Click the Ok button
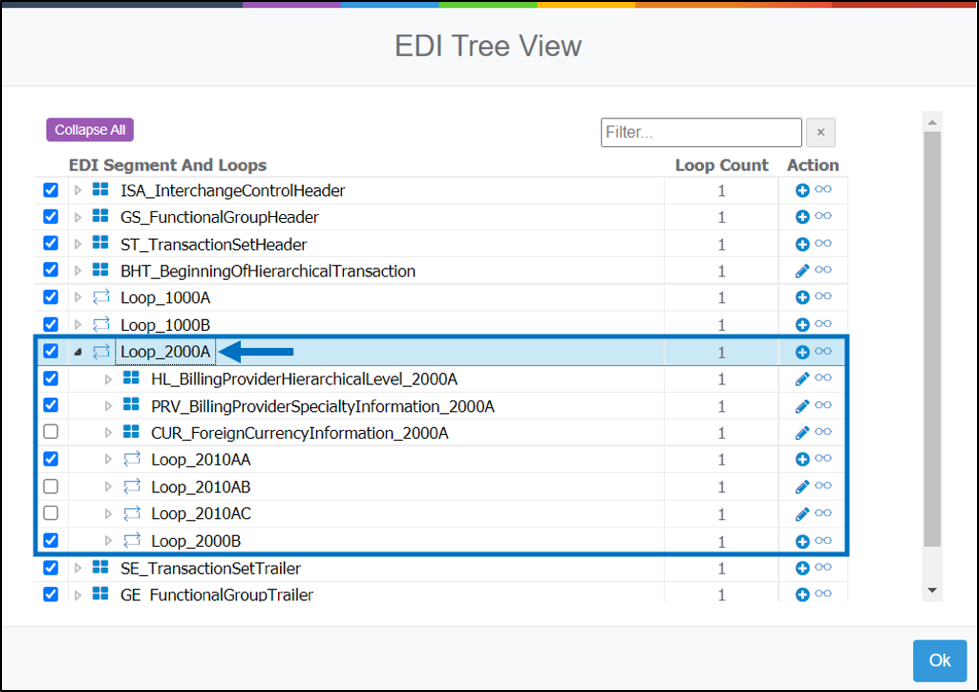 coord(940,660)
